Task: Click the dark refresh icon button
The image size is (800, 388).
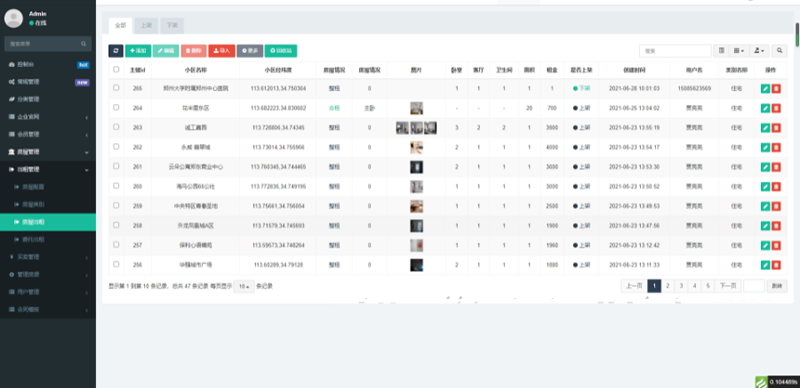Action: [x=116, y=51]
